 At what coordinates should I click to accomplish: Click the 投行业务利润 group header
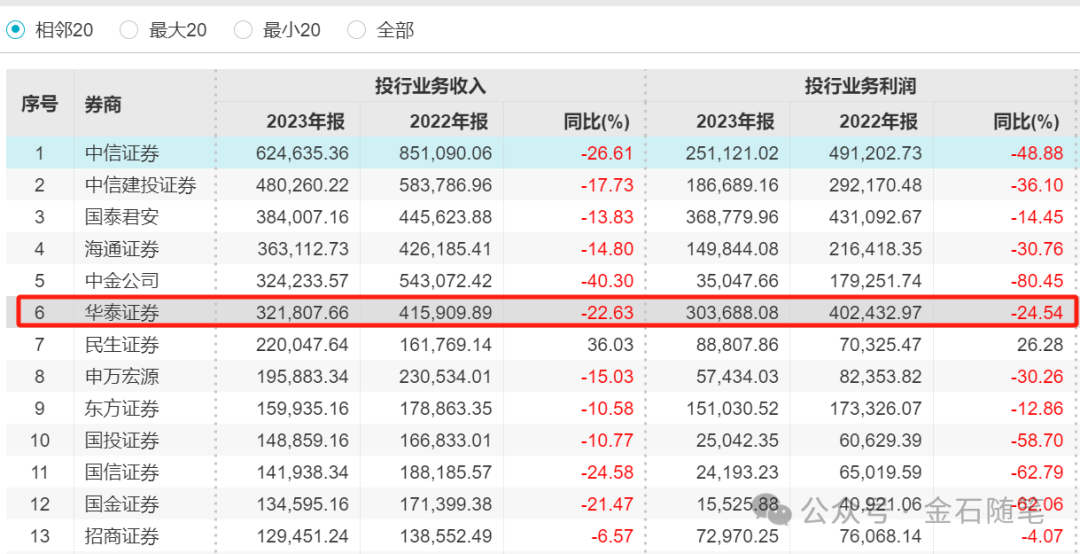(x=860, y=86)
